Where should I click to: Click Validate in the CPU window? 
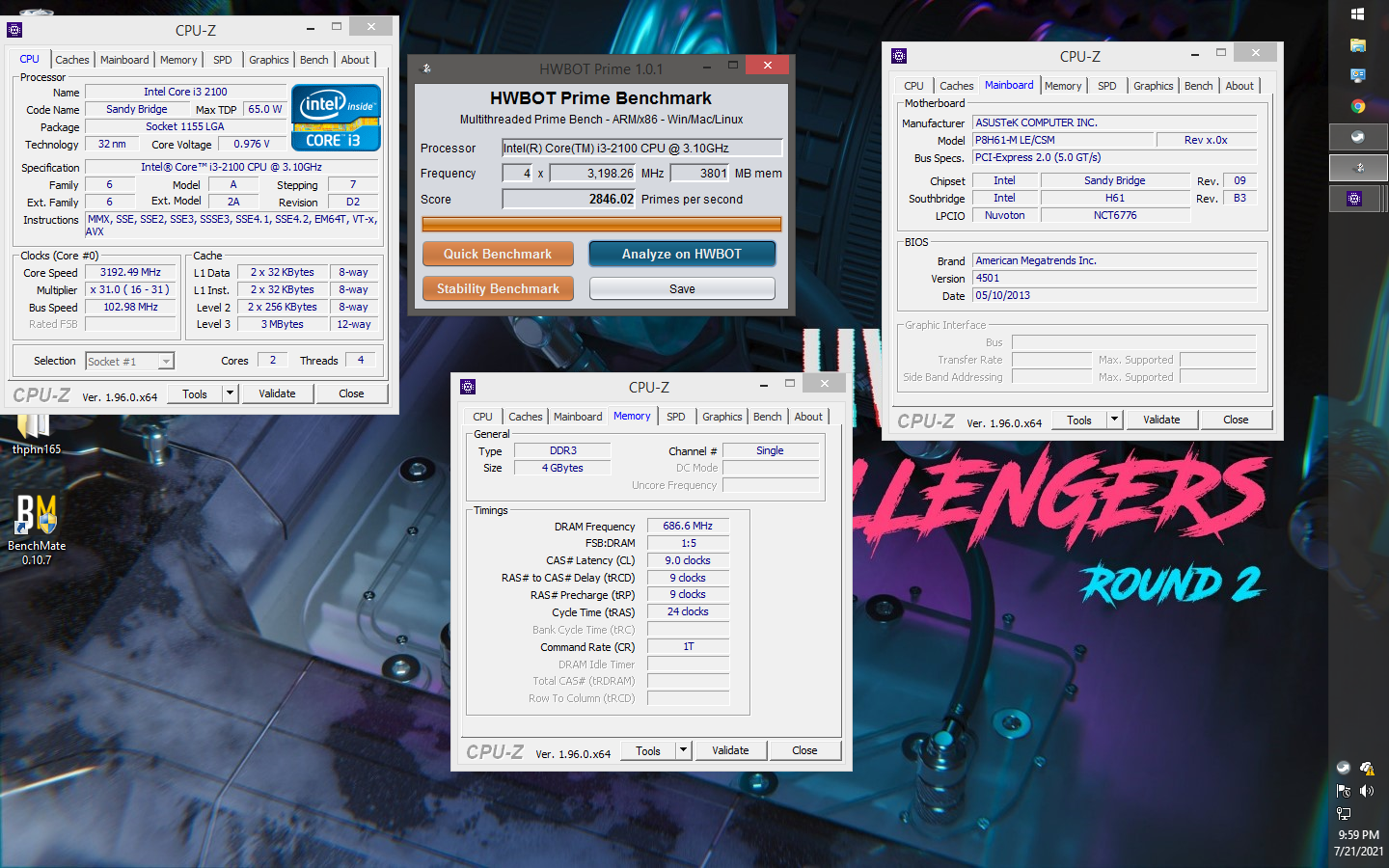pos(277,393)
